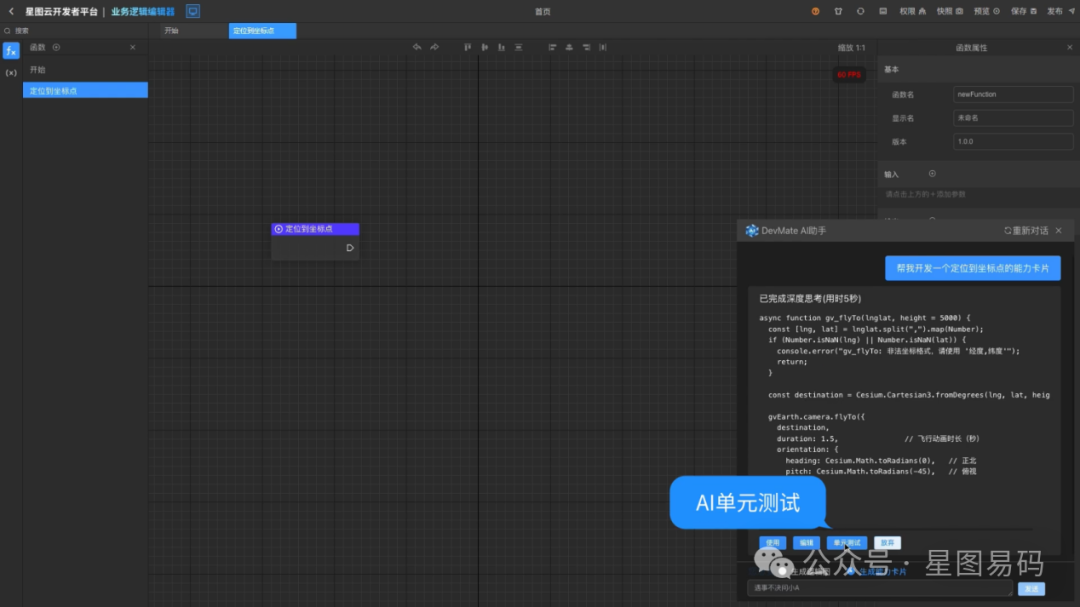Add a new function with plus icon beside 函数
The height and width of the screenshot is (607, 1080).
pyautogui.click(x=56, y=48)
